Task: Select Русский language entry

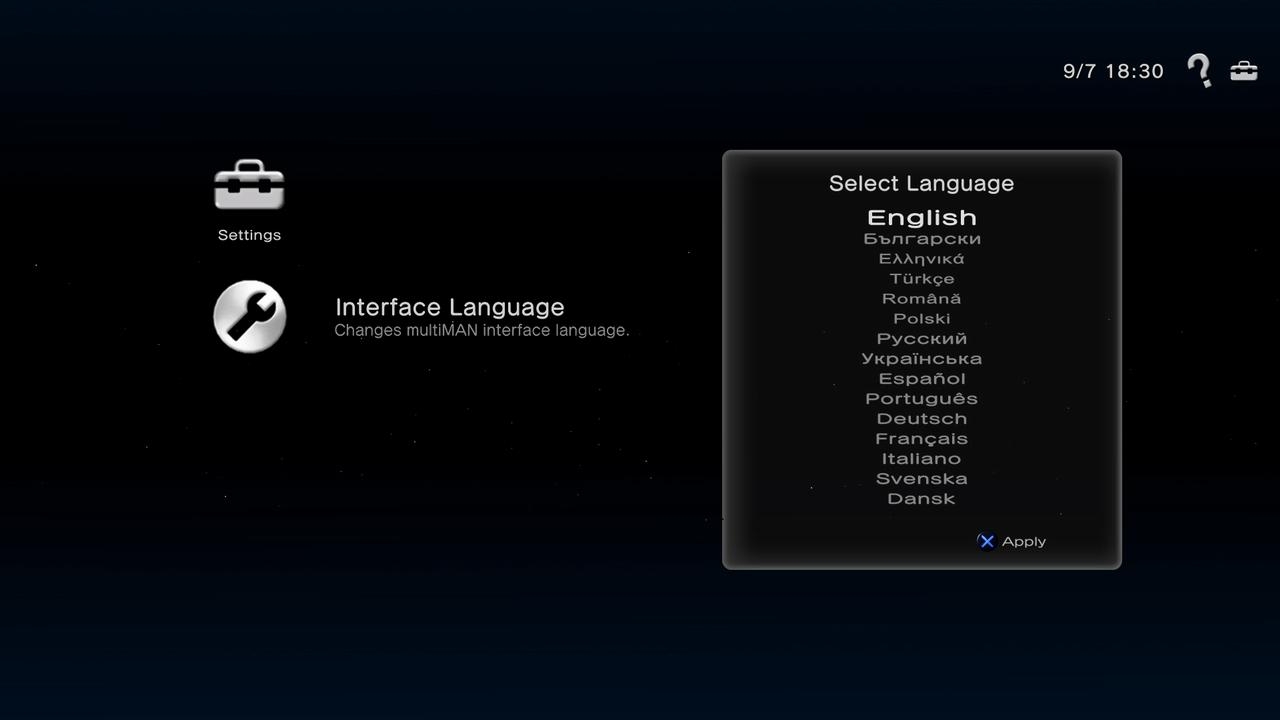Action: [921, 339]
